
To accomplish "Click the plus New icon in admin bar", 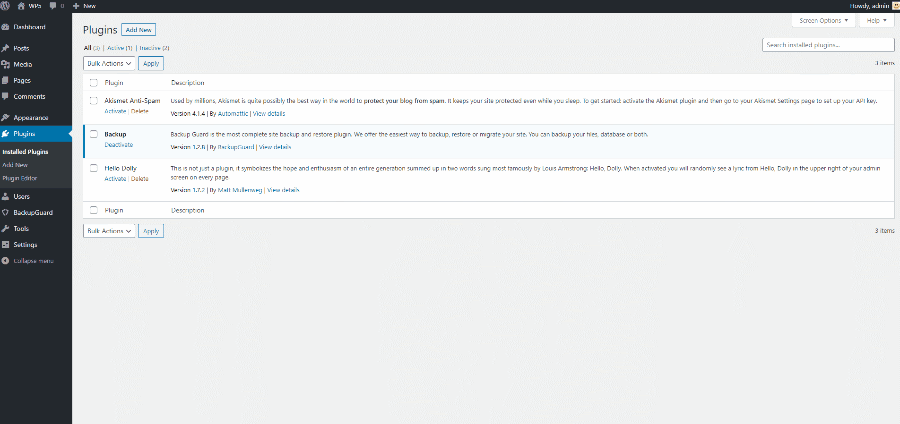I will (76, 6).
